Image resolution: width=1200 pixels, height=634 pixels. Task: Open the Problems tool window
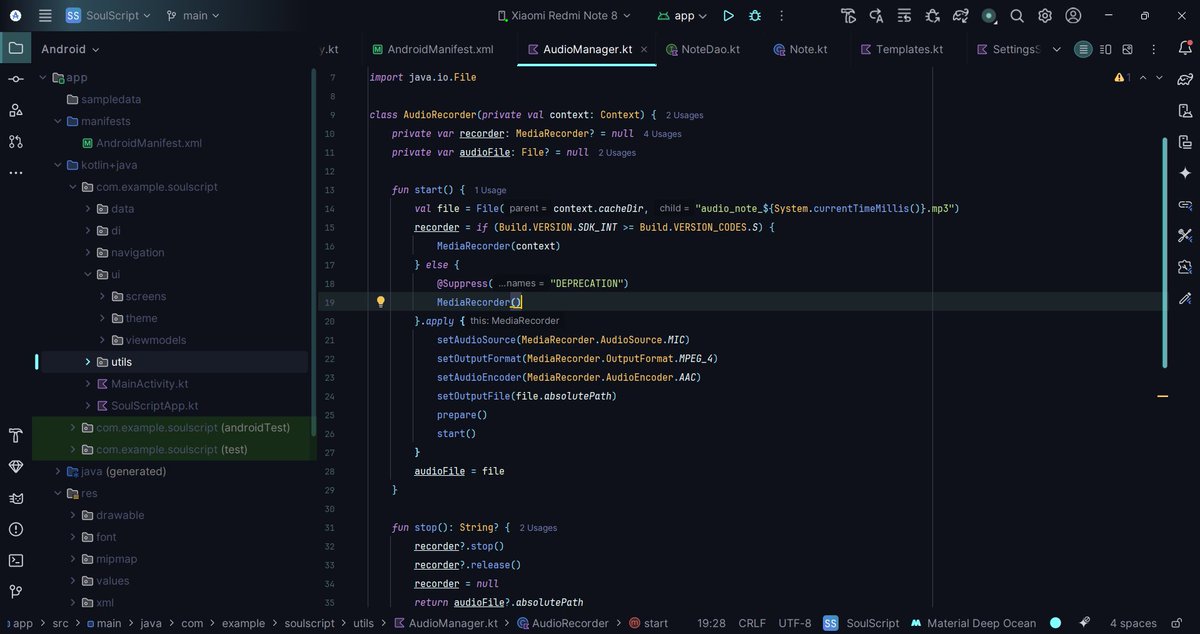[x=14, y=528]
